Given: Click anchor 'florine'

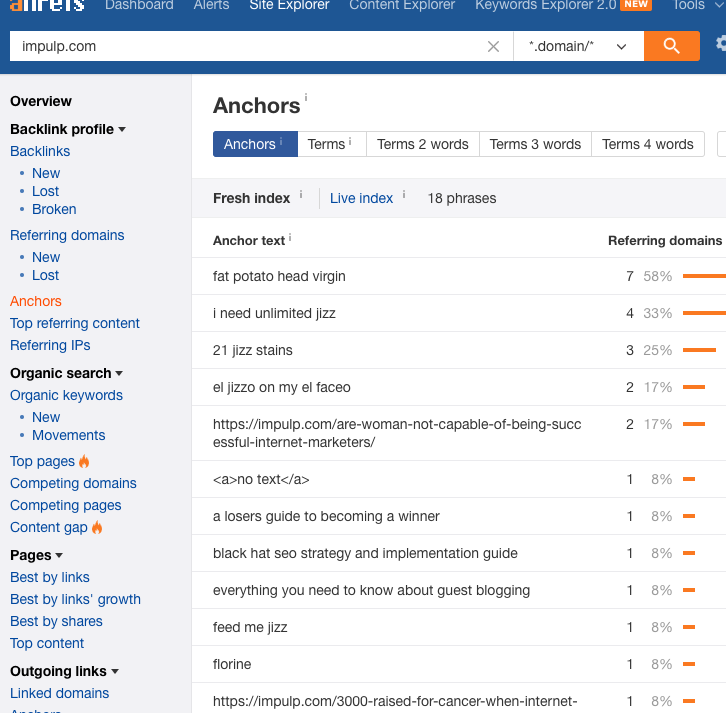Looking at the screenshot, I should [232, 664].
